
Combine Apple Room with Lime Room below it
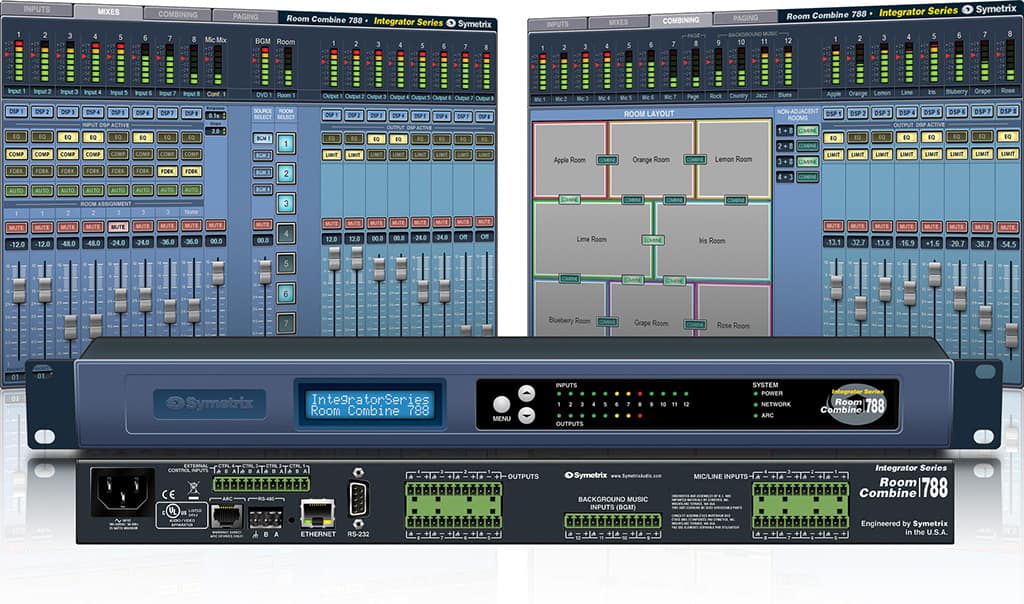coord(569,200)
